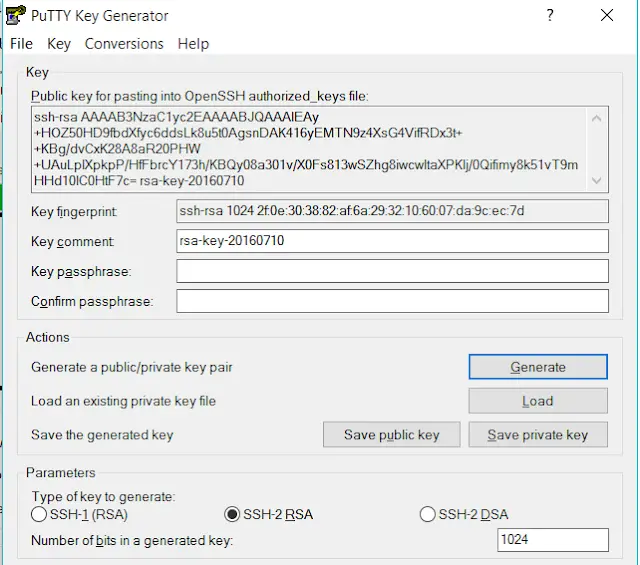Viewport: 640px width, 565px height.
Task: Click Save public key button
Action: pyautogui.click(x=392, y=435)
